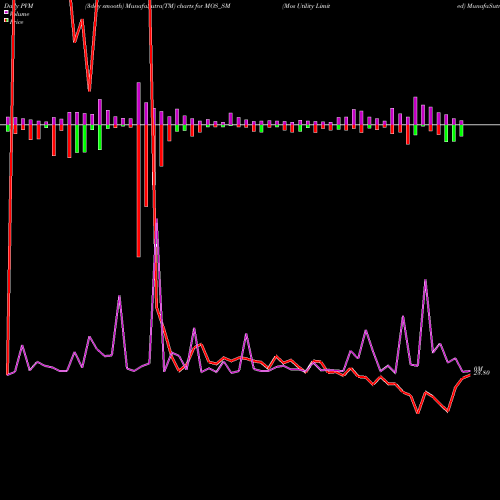Click the red-green Price legend swatch
The height and width of the screenshot is (500, 500).
coord(6,21)
